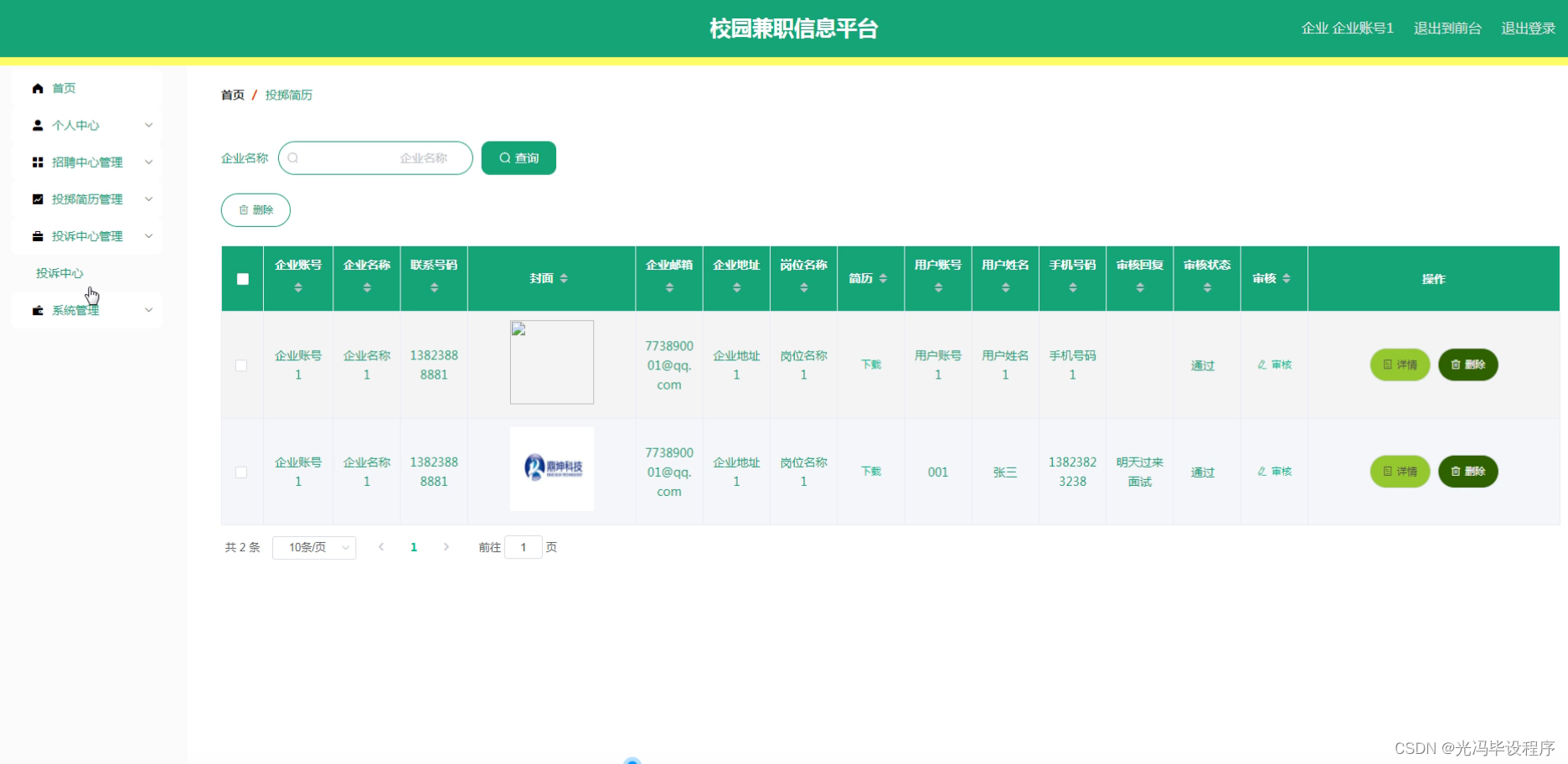Open the 10条/页 page-size dropdown
Viewport: 1568px width, 764px height.
point(314,547)
